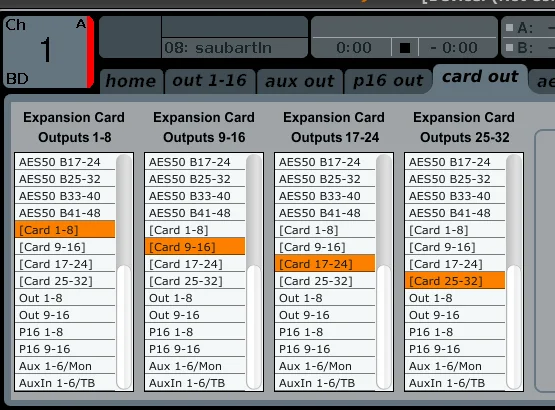Screen dimensions: 555x410
Task: Select [Card 17-24] for Outputs 17-24
Action: tap(325, 264)
